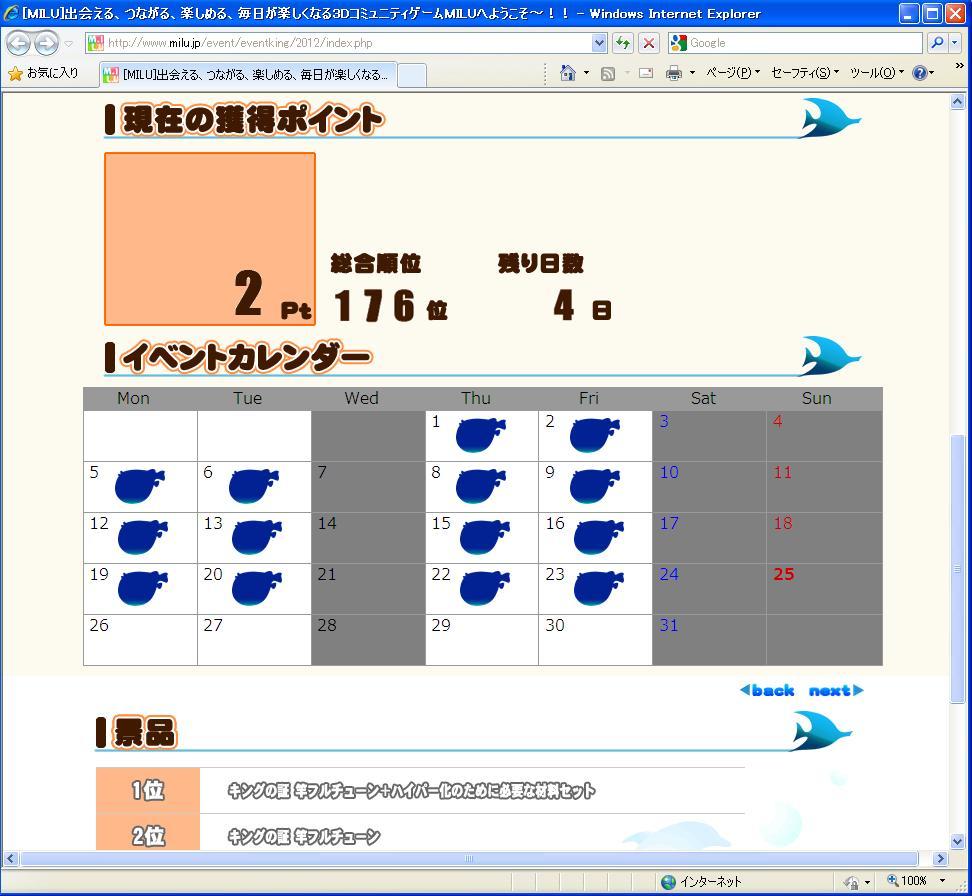The image size is (972, 896).
Task: Click the pufferfish stamp on day 22
Action: click(x=485, y=588)
